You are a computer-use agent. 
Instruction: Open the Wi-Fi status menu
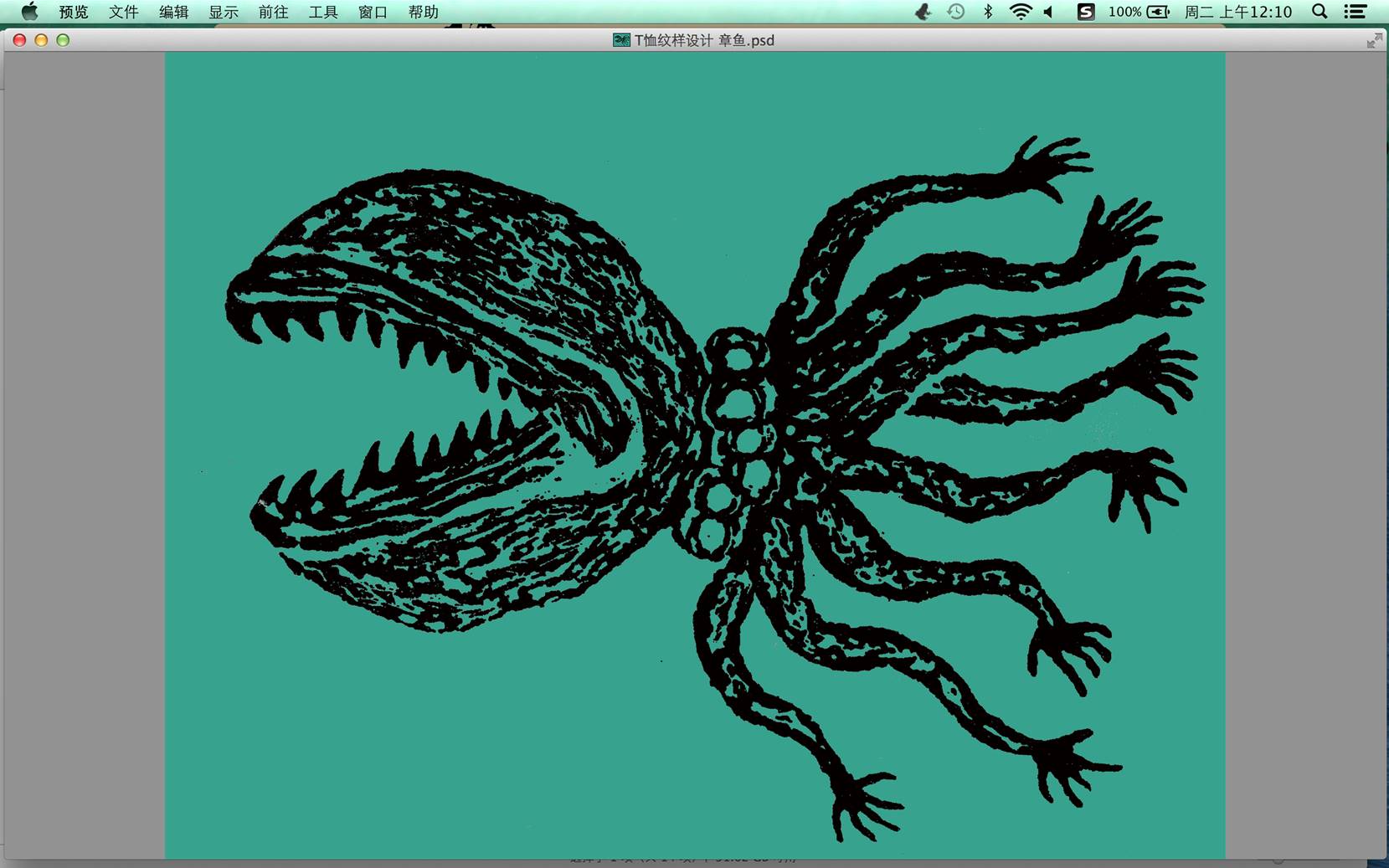[x=1020, y=12]
